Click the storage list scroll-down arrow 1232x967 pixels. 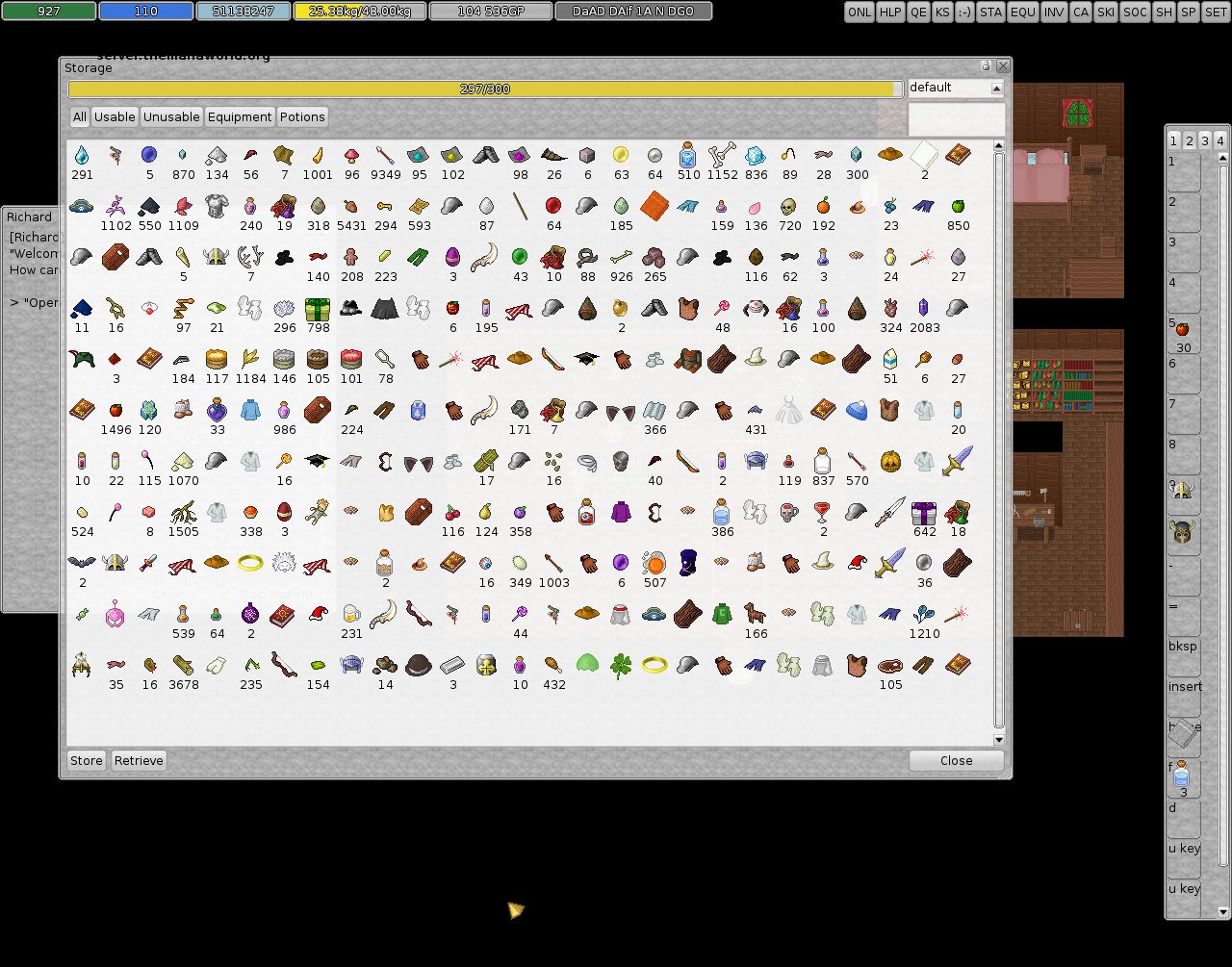click(x=999, y=739)
